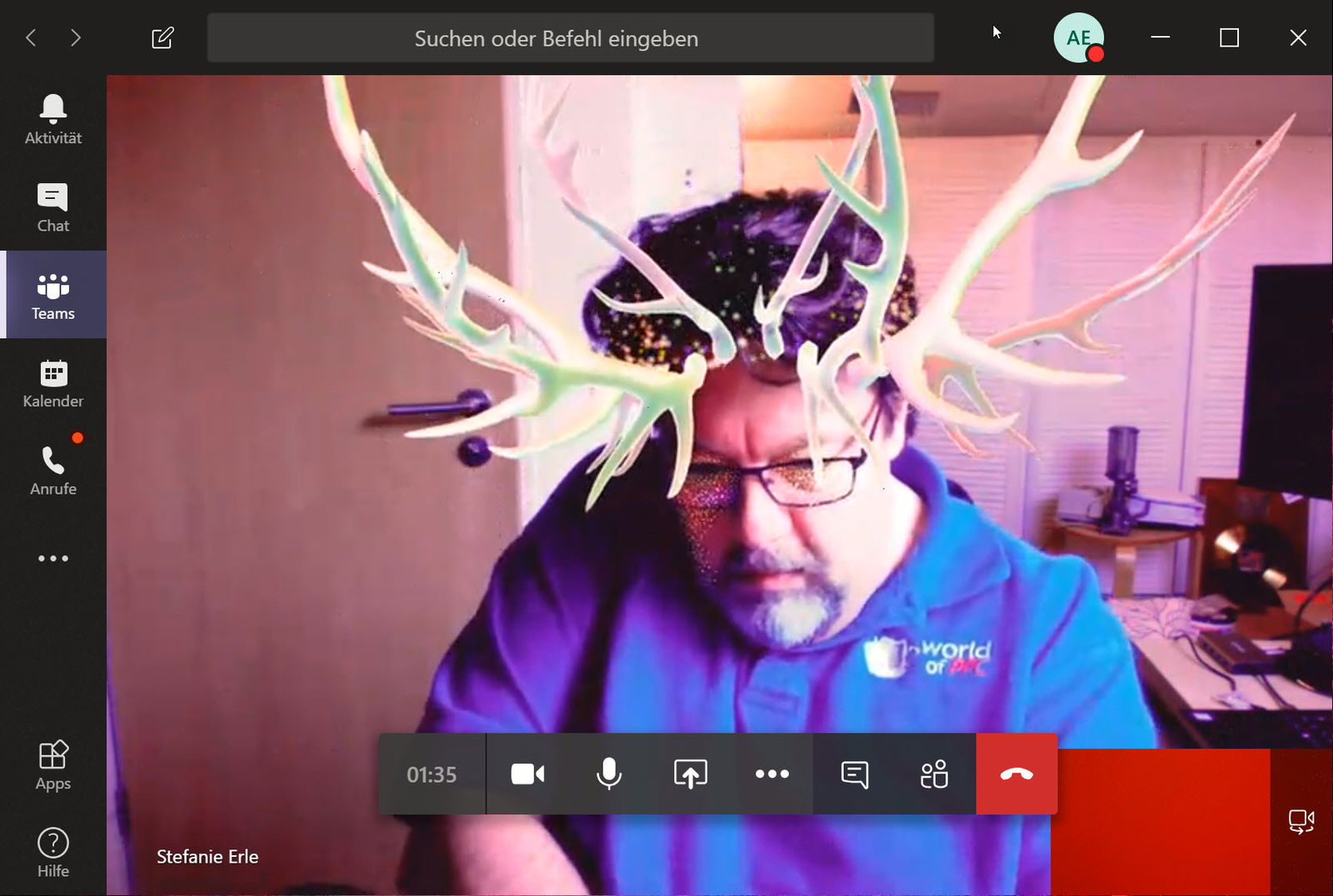This screenshot has height=896, width=1333.
Task: Navigate back with the left arrow
Action: pos(31,38)
